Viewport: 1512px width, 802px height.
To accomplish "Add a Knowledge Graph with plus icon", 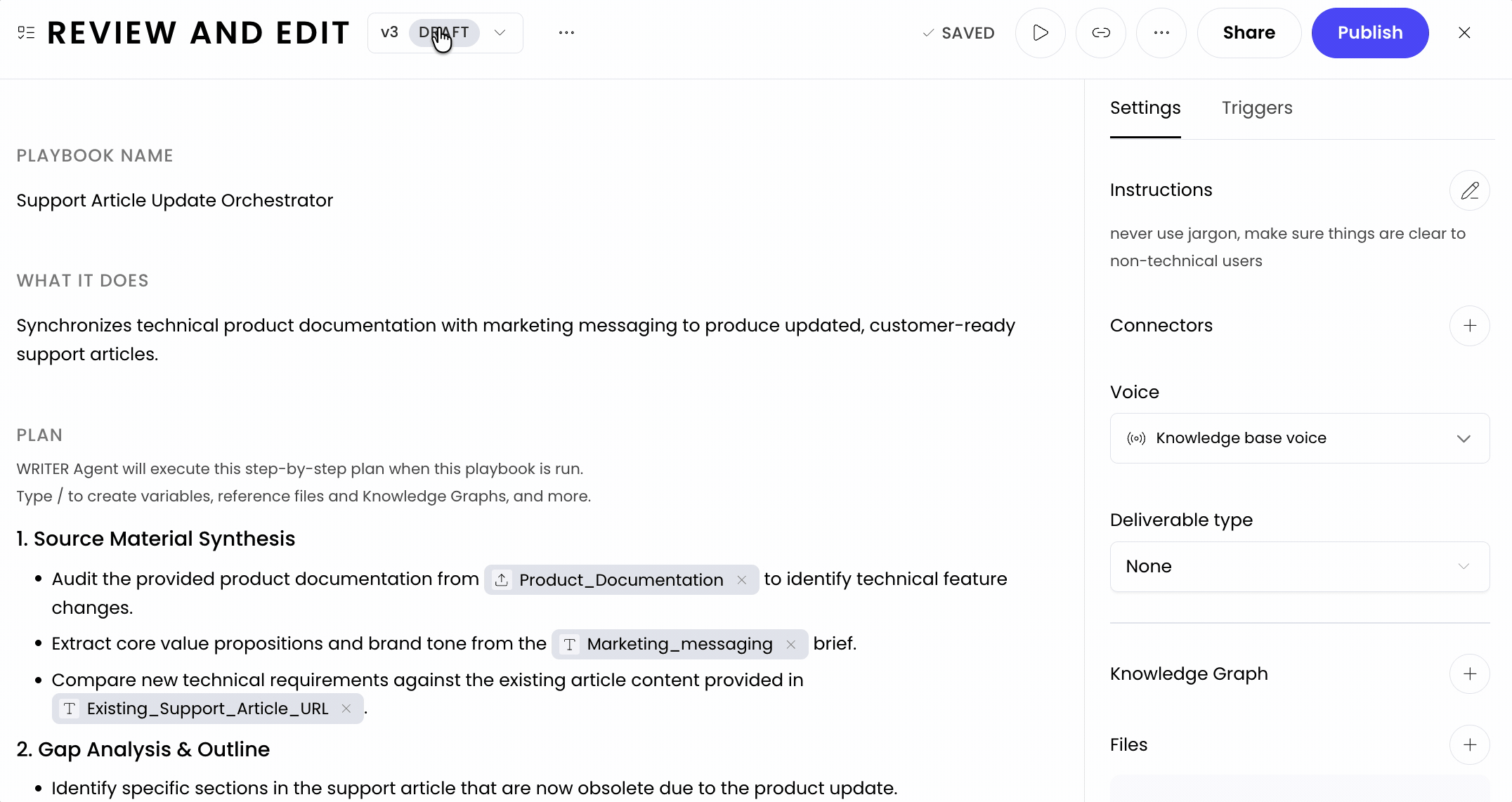I will tap(1469, 674).
